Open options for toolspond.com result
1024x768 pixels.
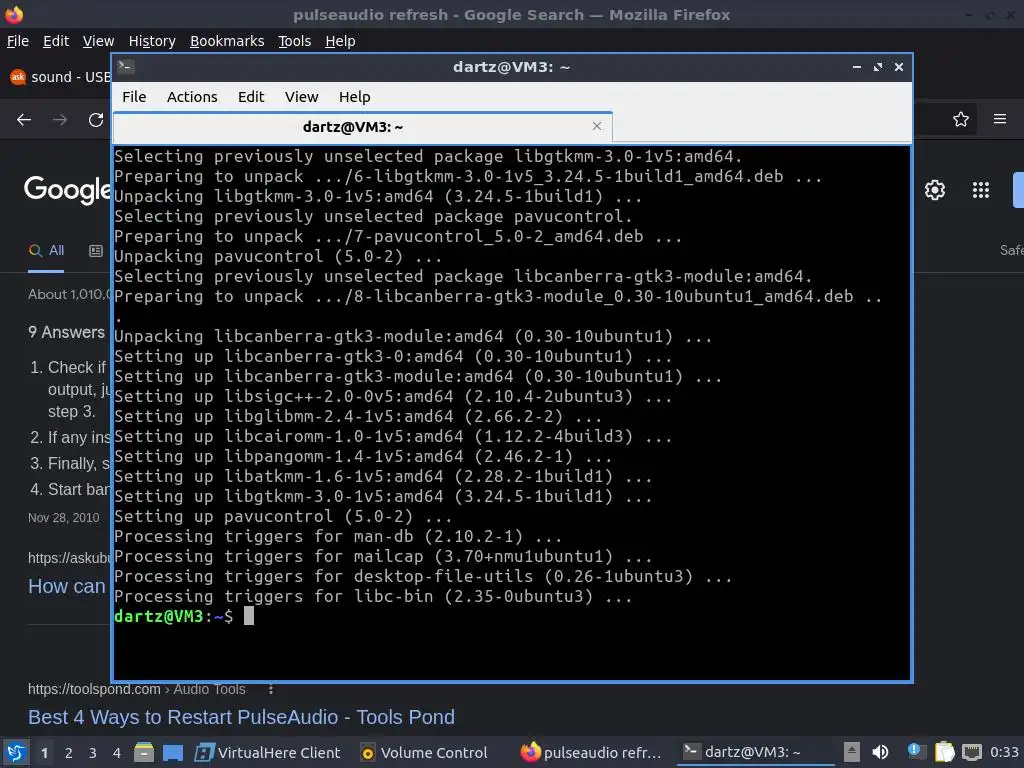coord(270,689)
